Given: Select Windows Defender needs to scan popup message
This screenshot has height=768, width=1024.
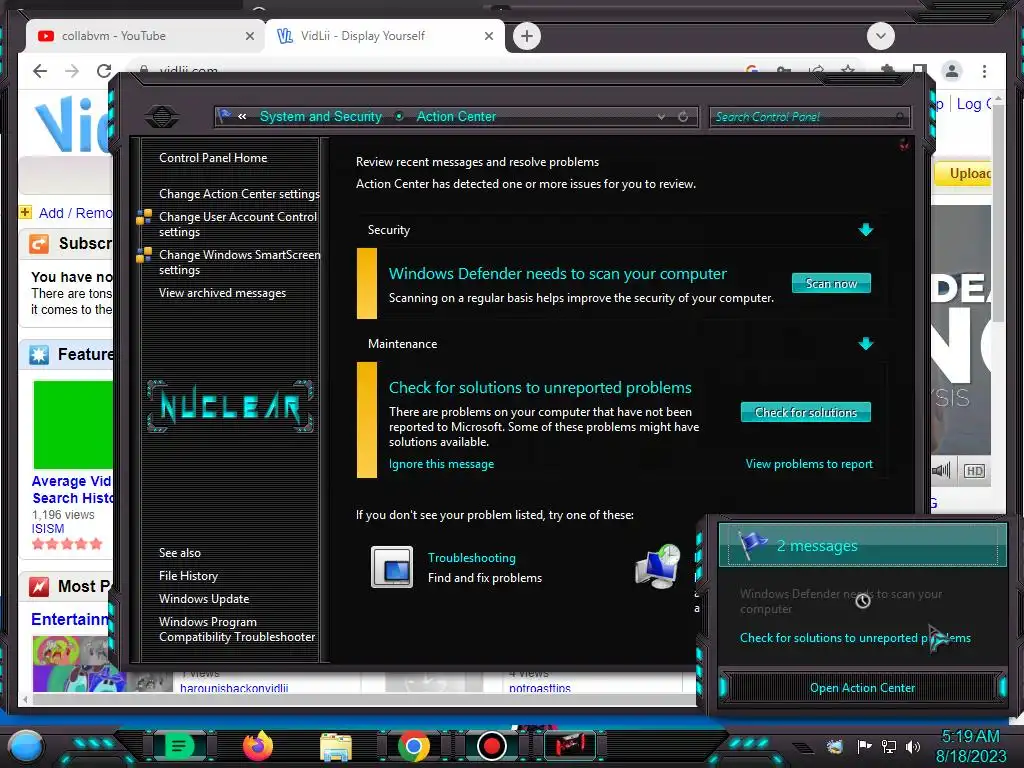Looking at the screenshot, I should pos(840,601).
